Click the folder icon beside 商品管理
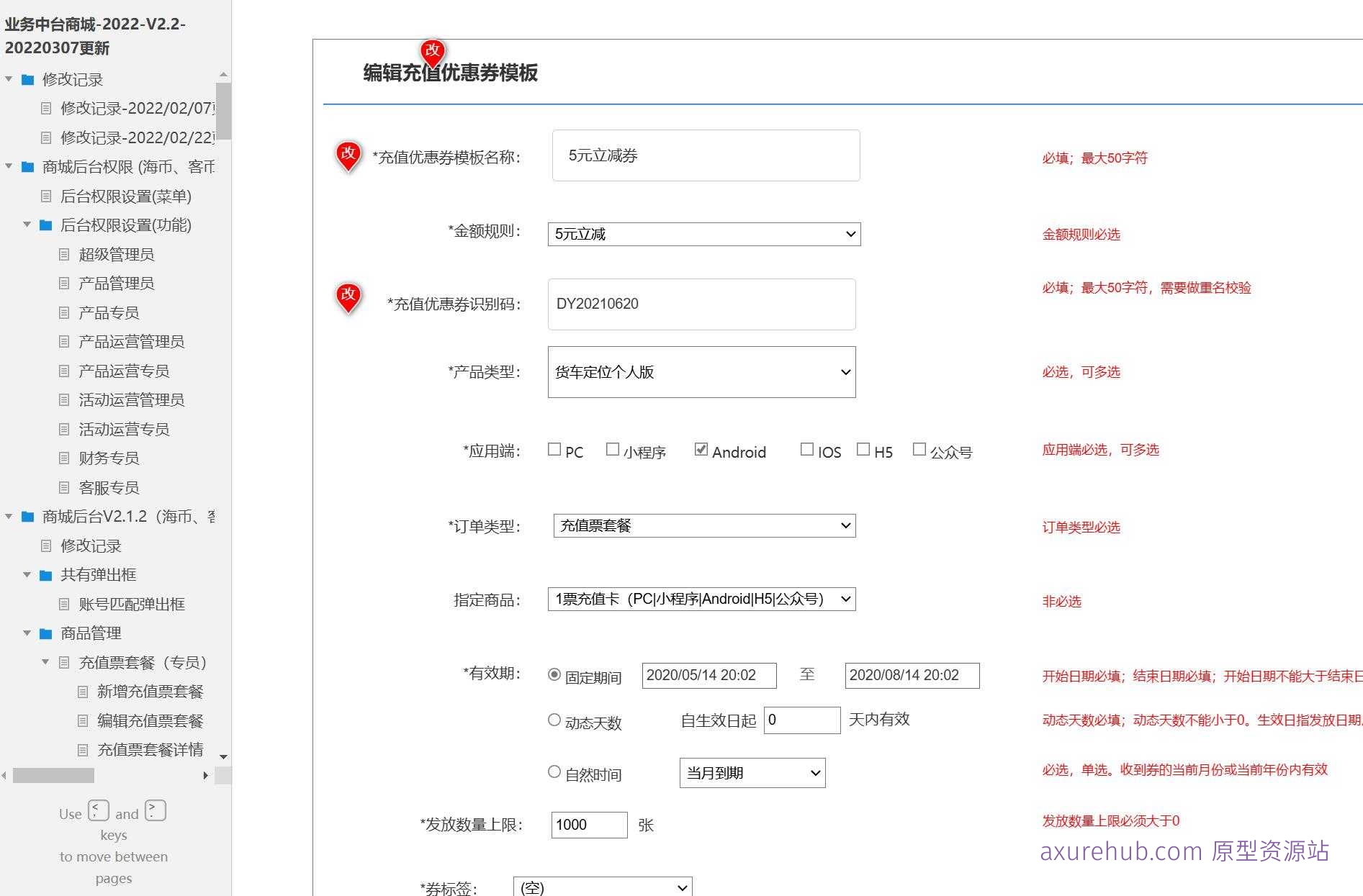The image size is (1363, 896). tap(45, 633)
